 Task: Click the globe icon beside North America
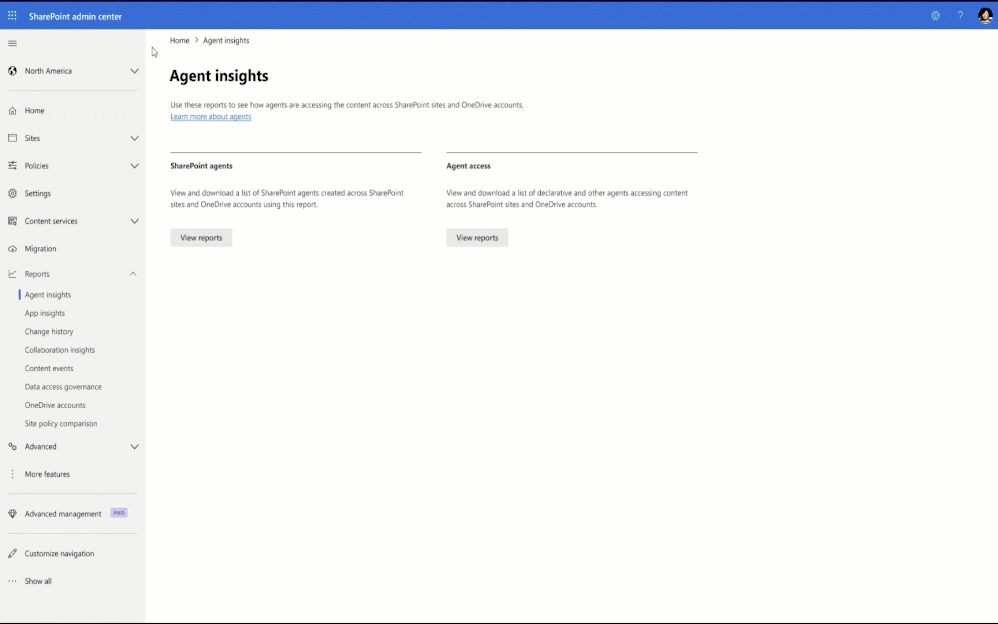(x=12, y=71)
